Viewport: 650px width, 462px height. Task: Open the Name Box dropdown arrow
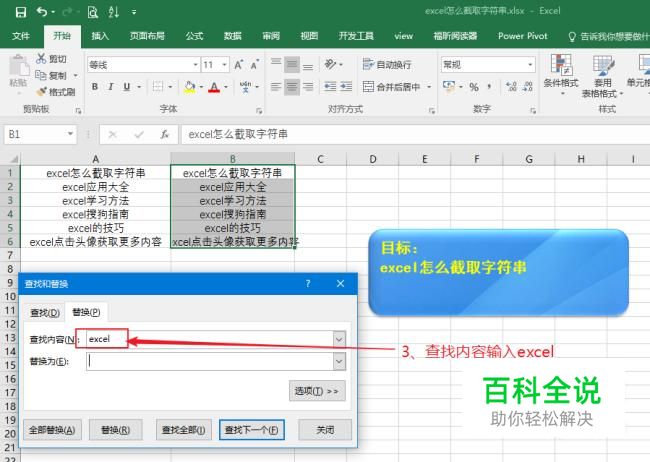click(70, 134)
